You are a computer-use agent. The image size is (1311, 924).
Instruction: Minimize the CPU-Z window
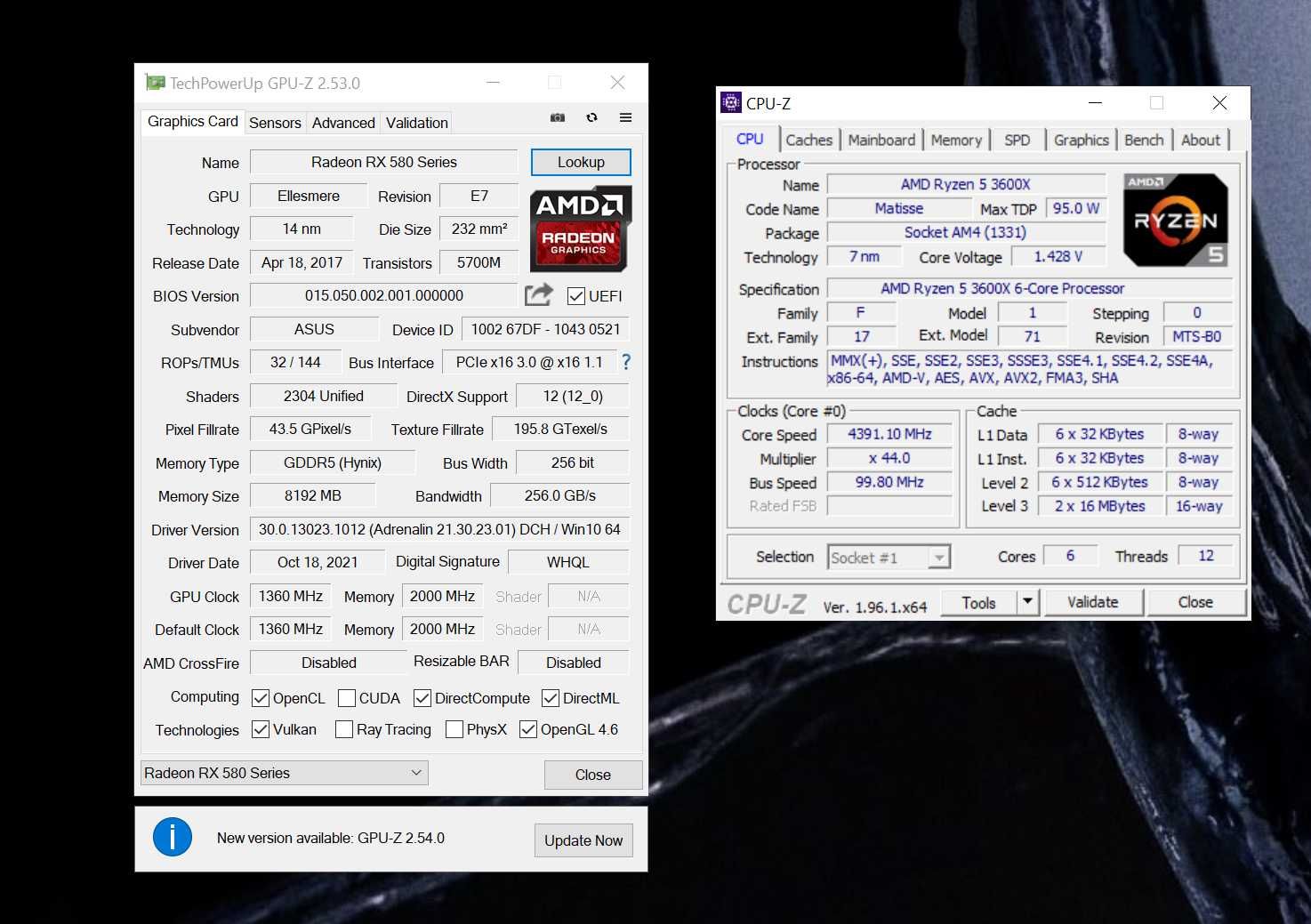[x=1095, y=103]
